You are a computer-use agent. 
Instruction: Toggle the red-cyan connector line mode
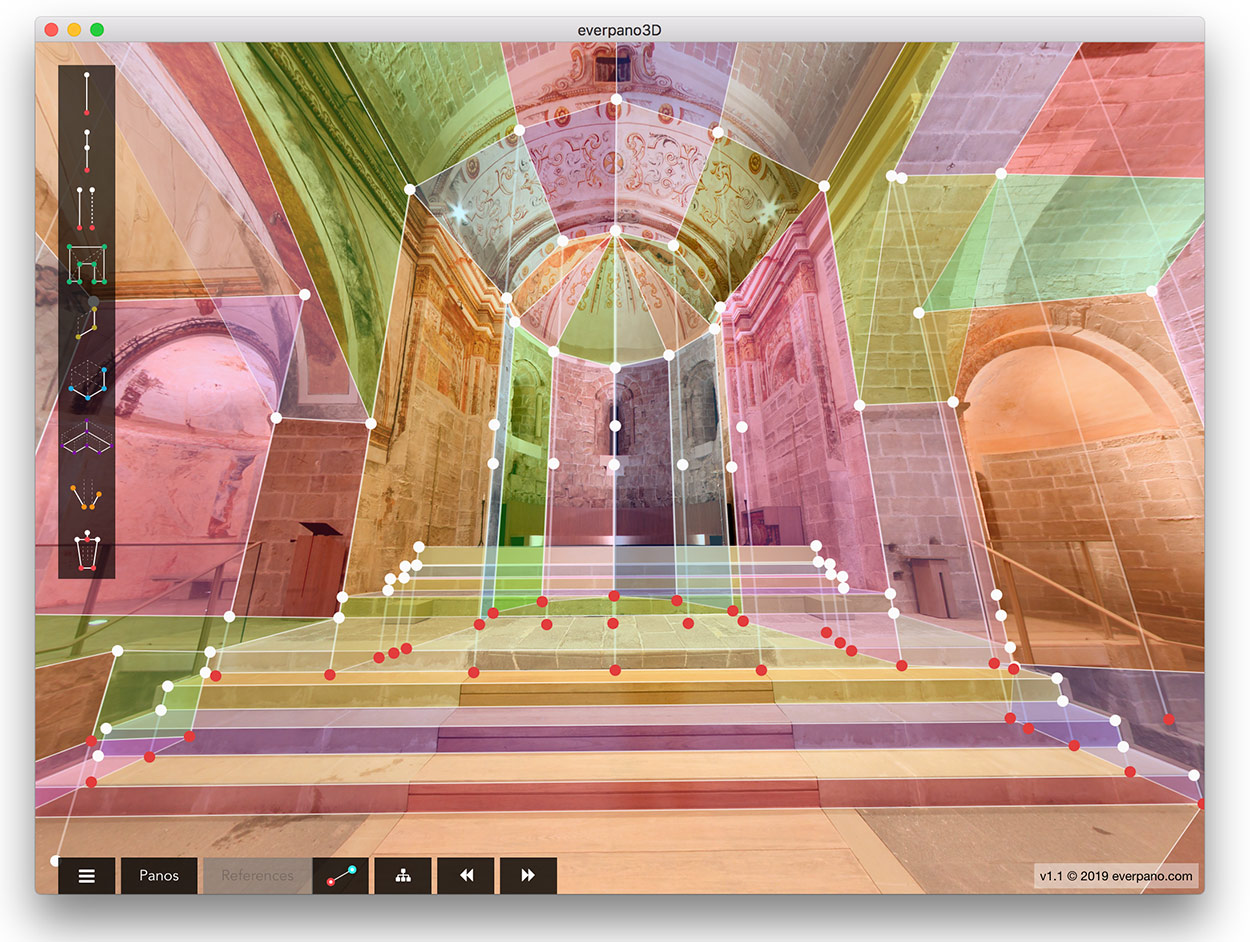(x=341, y=876)
